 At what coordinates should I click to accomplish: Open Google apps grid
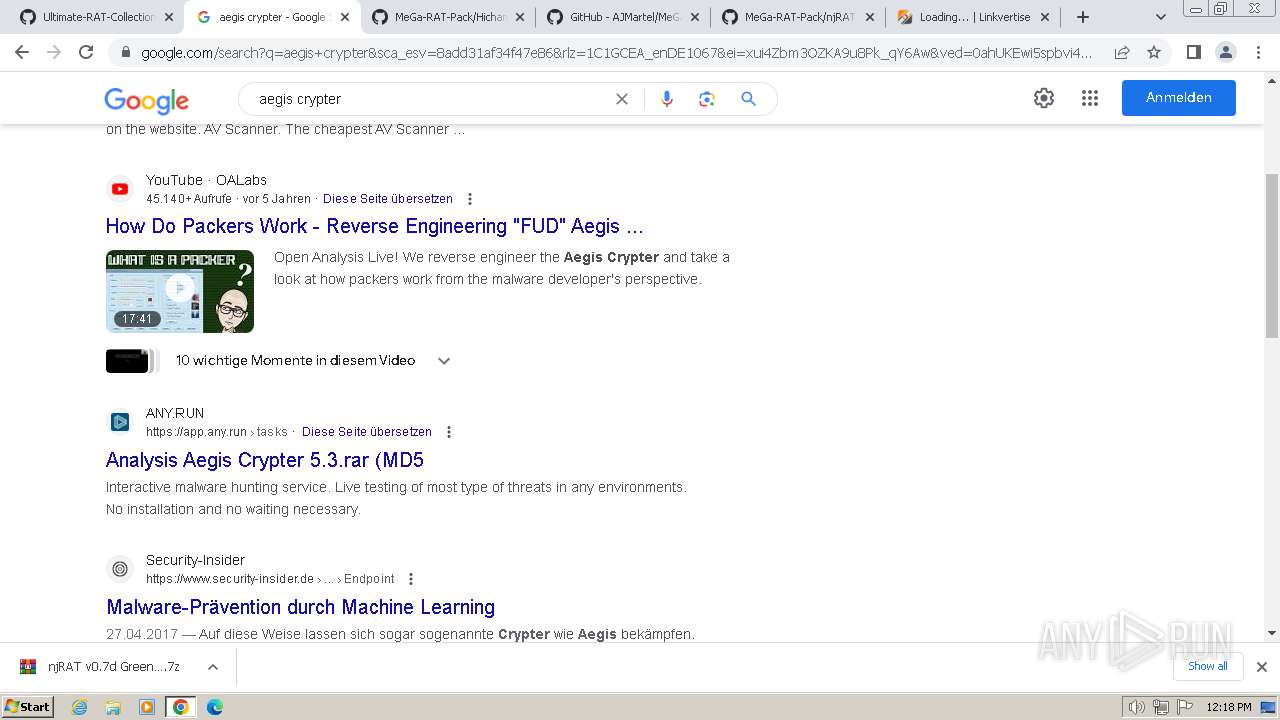[x=1090, y=98]
